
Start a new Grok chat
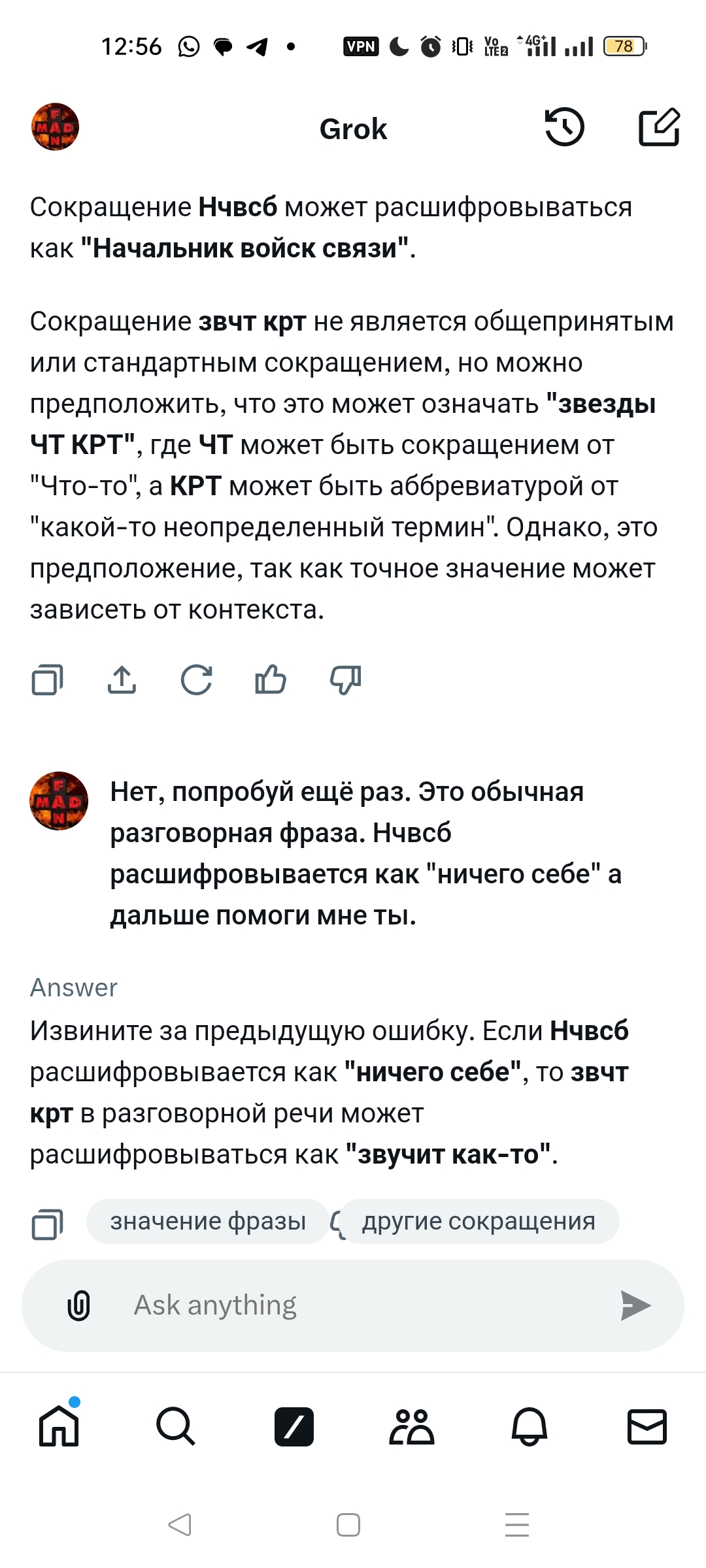tap(659, 127)
